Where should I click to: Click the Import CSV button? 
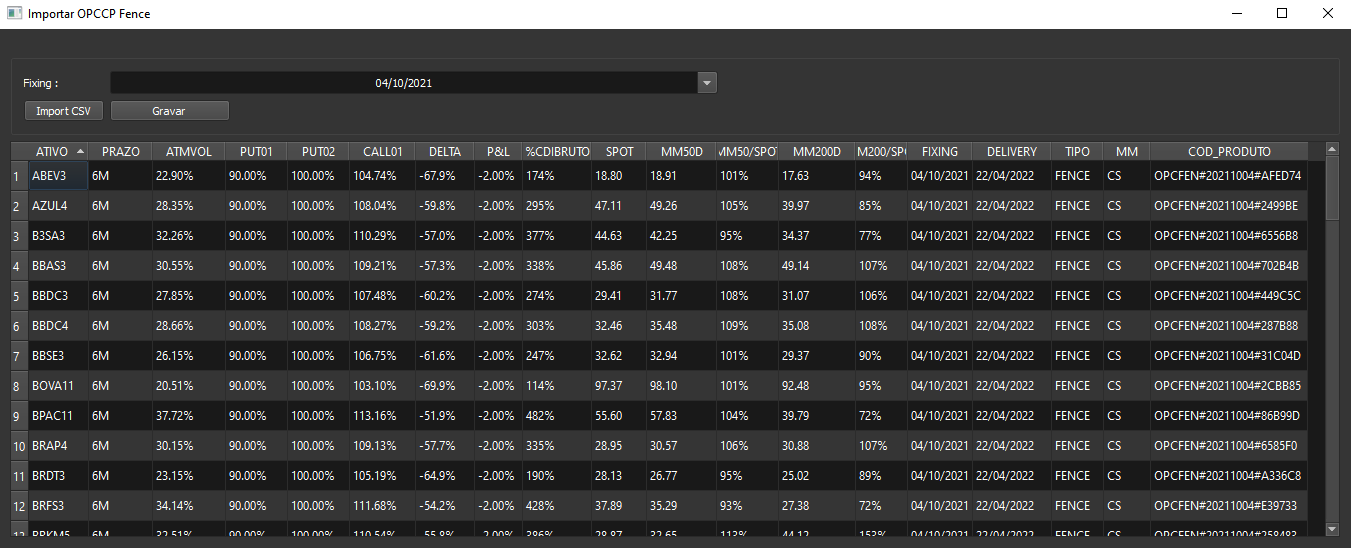(x=64, y=111)
